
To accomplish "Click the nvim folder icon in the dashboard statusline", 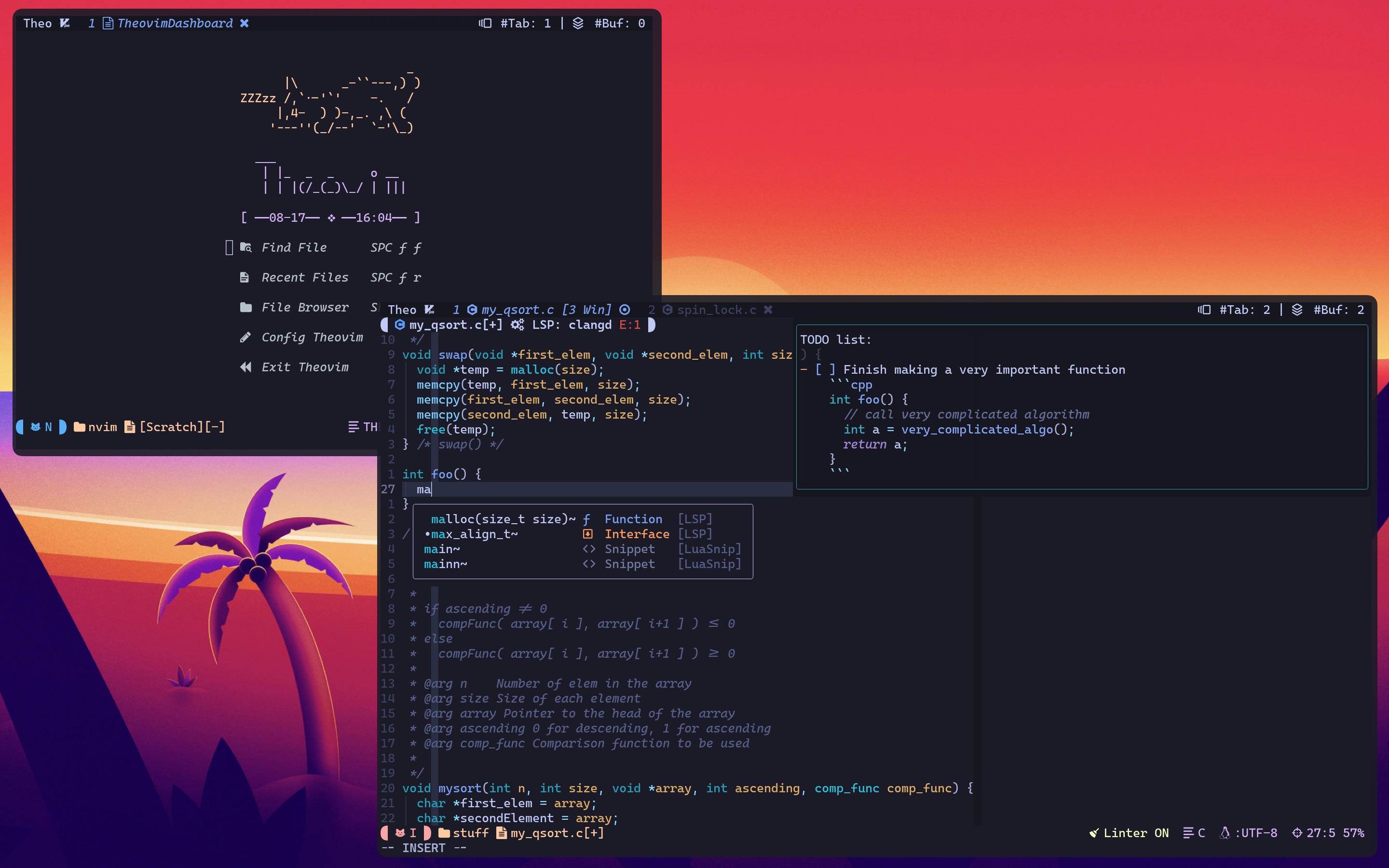I will pos(80,427).
